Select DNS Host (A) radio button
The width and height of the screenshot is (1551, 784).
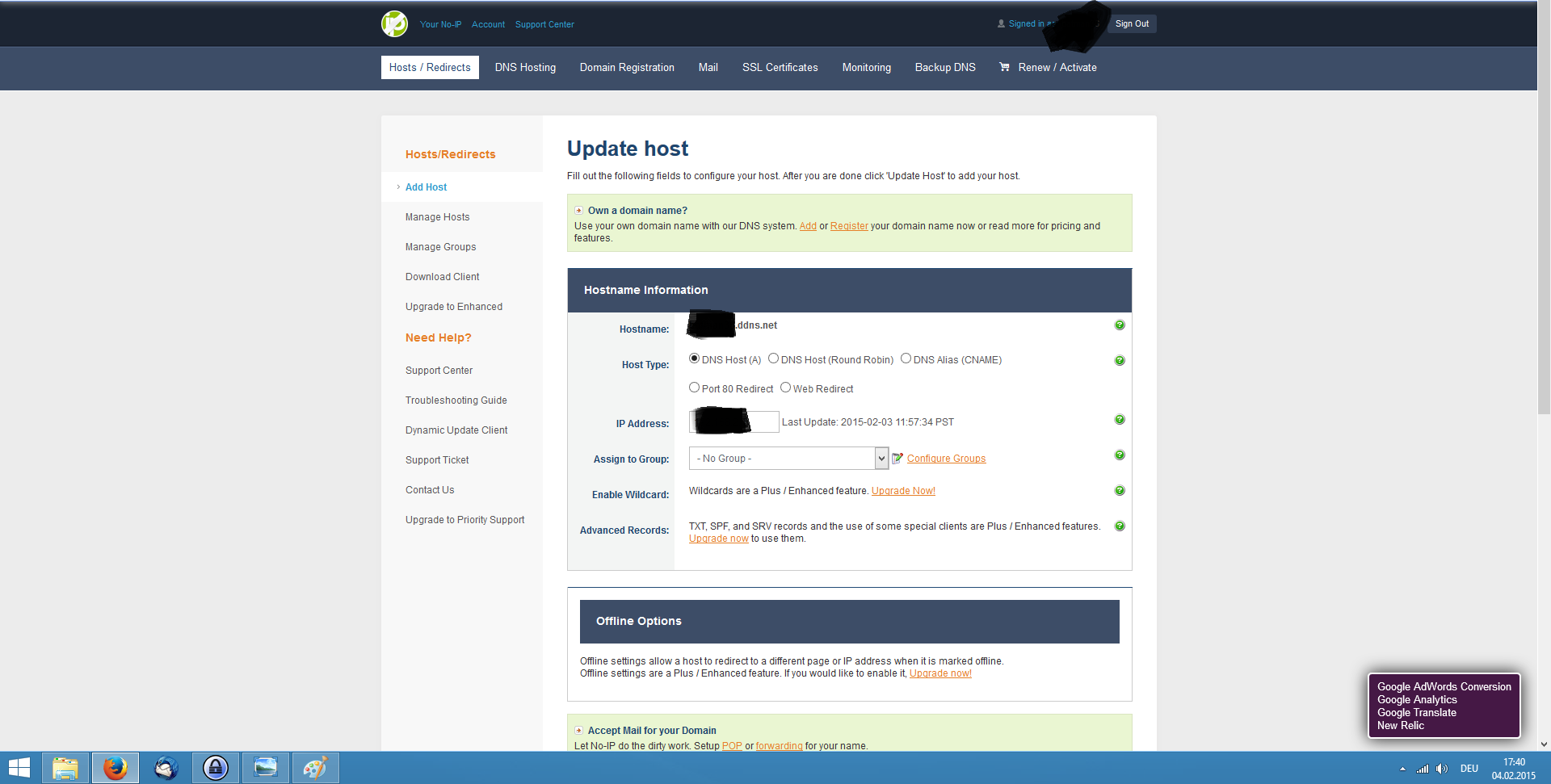pyautogui.click(x=694, y=358)
